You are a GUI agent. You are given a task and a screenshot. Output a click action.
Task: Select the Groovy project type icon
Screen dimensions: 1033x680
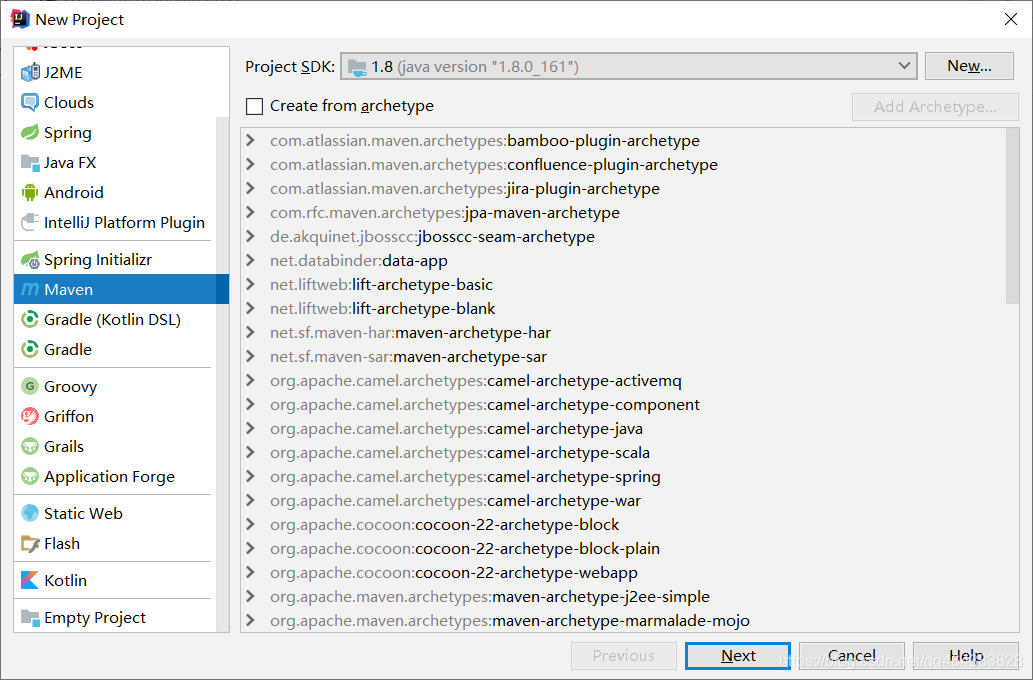click(30, 387)
